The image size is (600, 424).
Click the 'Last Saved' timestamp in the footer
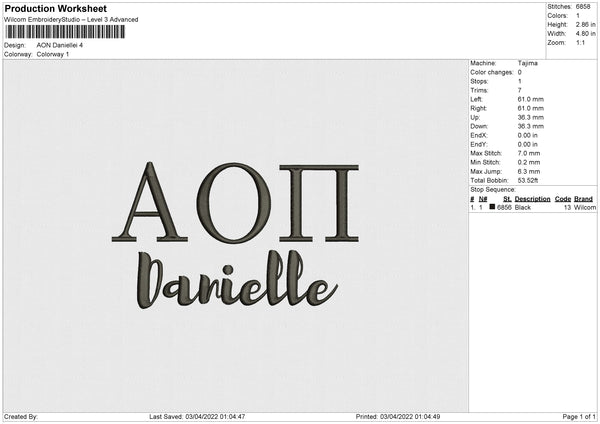[197, 417]
